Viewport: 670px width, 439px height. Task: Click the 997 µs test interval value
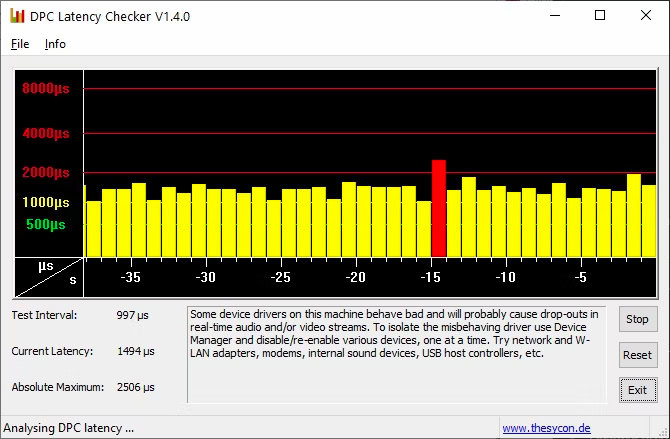coord(132,315)
